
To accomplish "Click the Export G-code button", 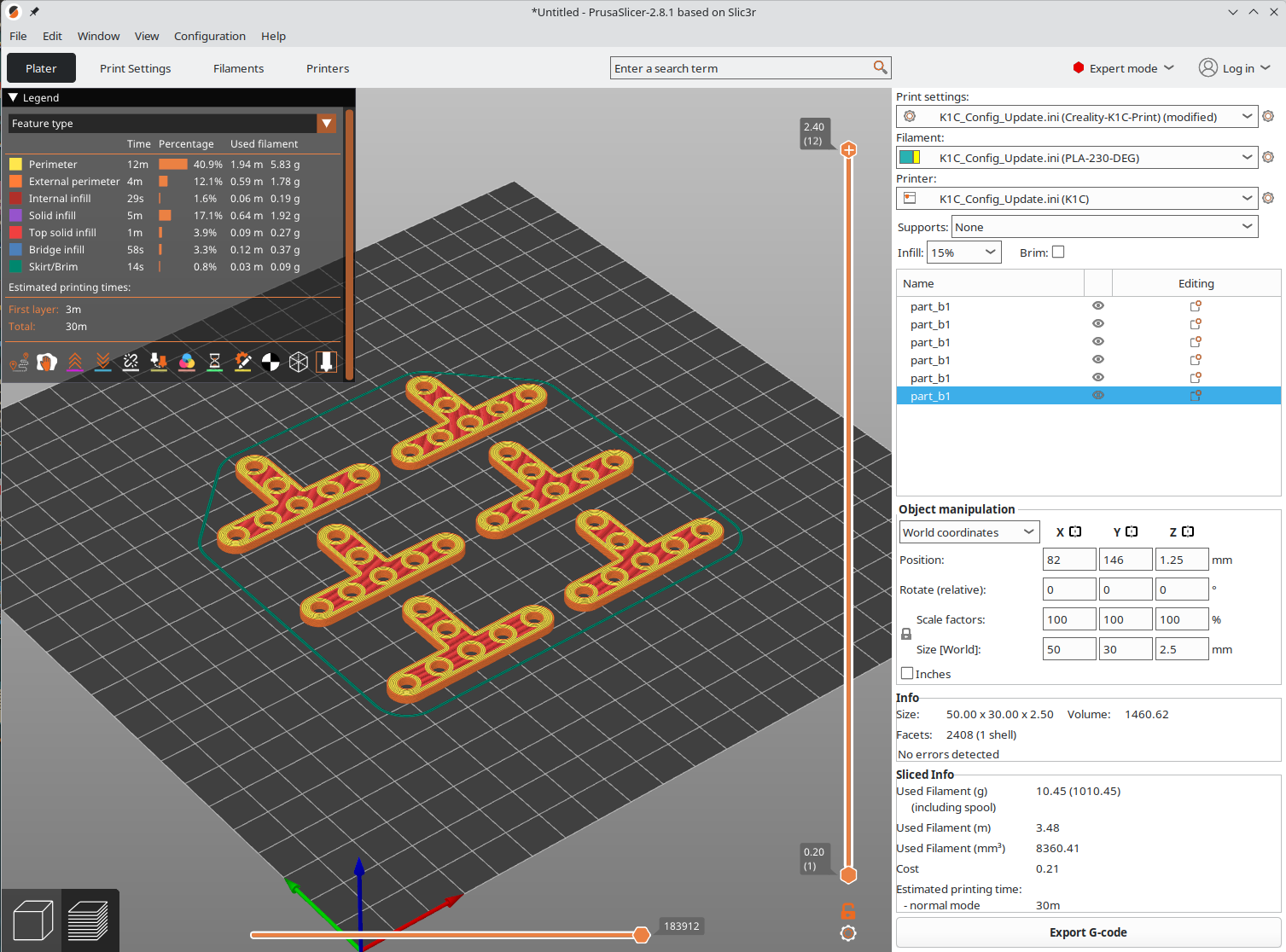I will 1088,932.
